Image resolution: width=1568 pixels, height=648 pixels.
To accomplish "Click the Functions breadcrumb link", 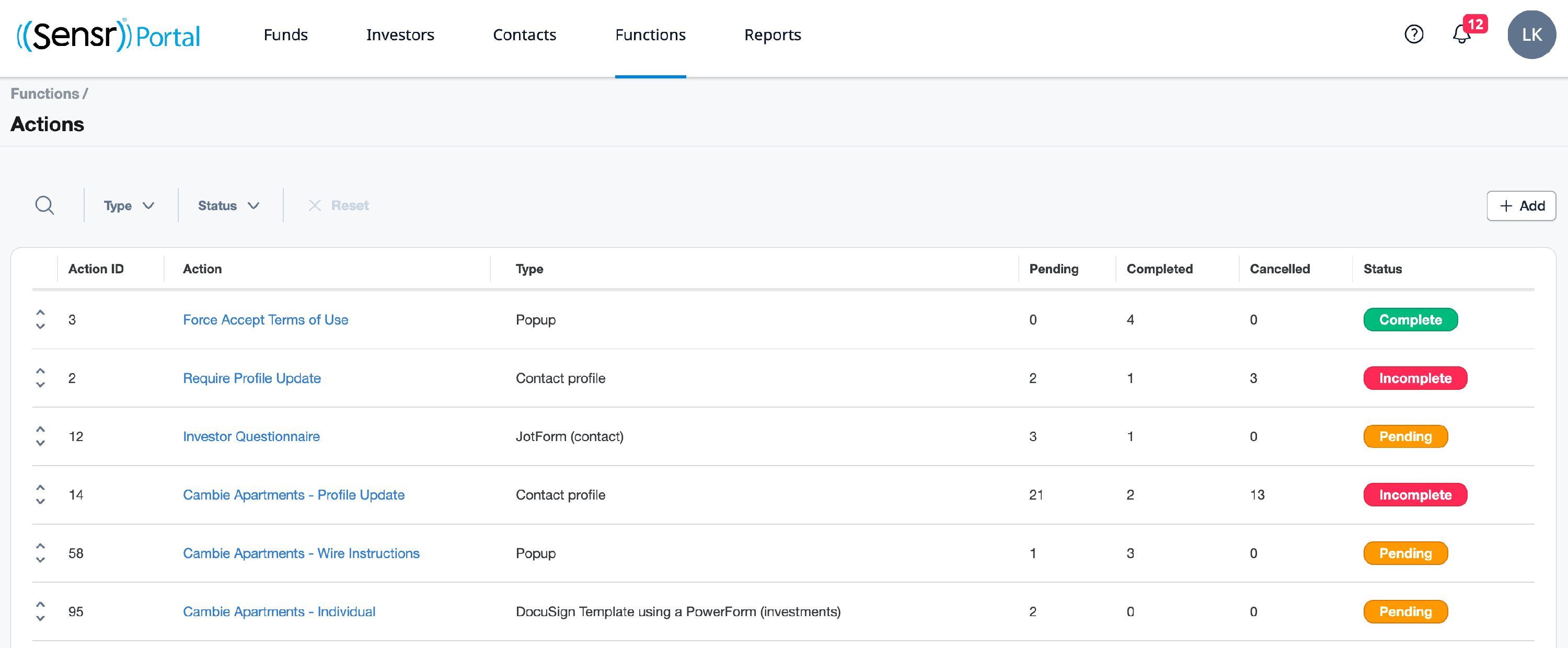I will 44,94.
